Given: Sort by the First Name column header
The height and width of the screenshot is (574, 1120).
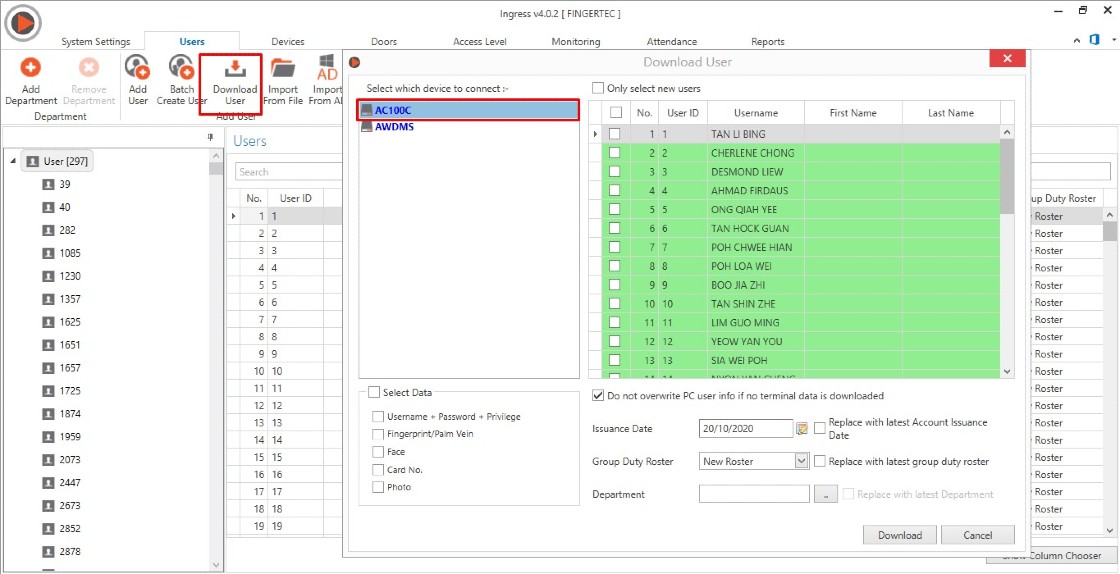Looking at the screenshot, I should [x=854, y=113].
